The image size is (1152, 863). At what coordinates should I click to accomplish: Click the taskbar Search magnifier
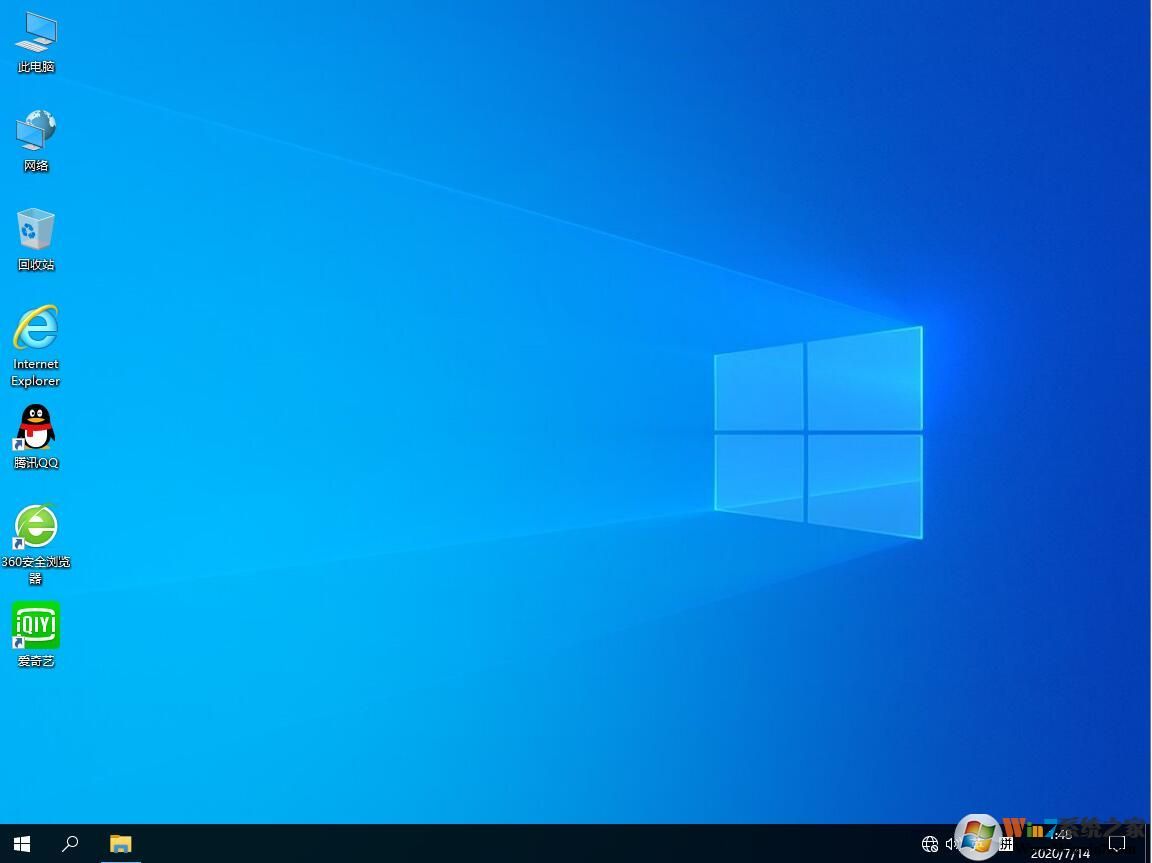click(x=70, y=843)
